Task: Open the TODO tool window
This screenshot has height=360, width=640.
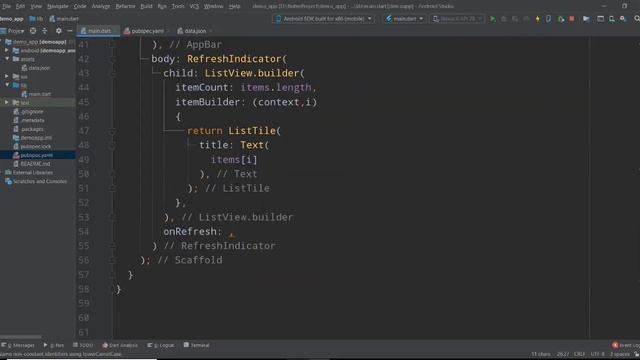Action: [x=83, y=345]
